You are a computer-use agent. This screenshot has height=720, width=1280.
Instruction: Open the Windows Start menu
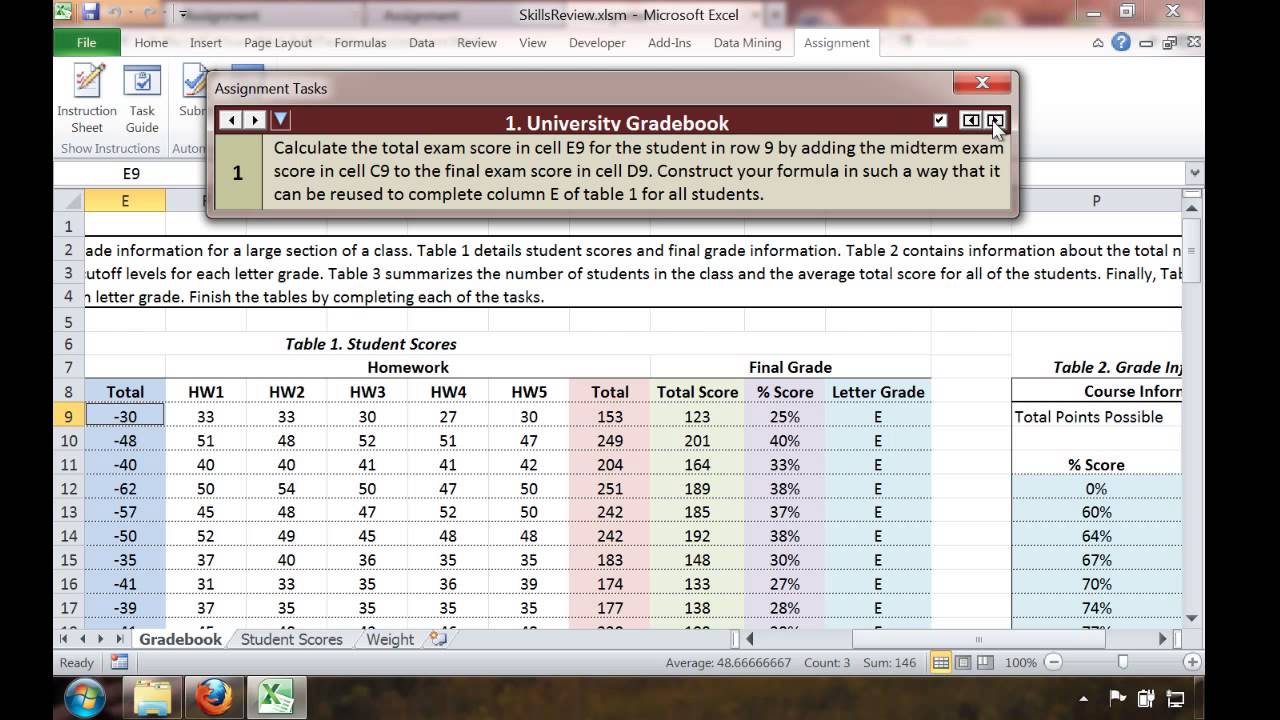[84, 697]
